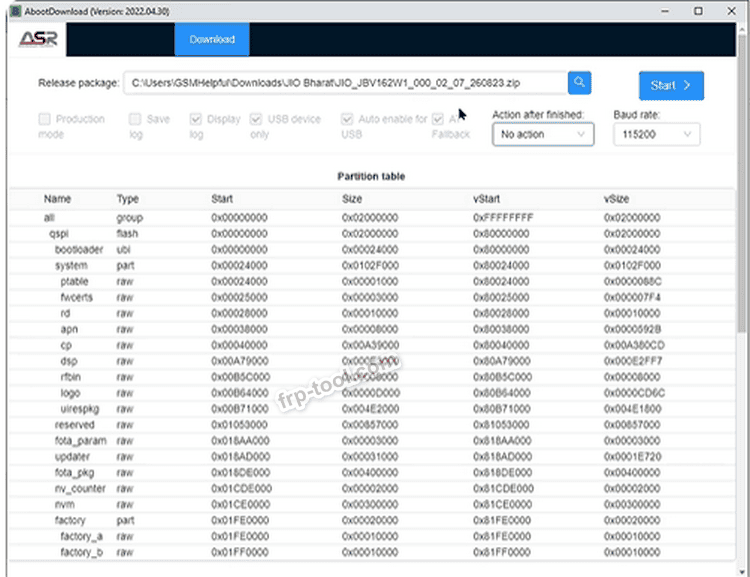
Task: Maximize the AbootDownload window
Action: pyautogui.click(x=698, y=11)
